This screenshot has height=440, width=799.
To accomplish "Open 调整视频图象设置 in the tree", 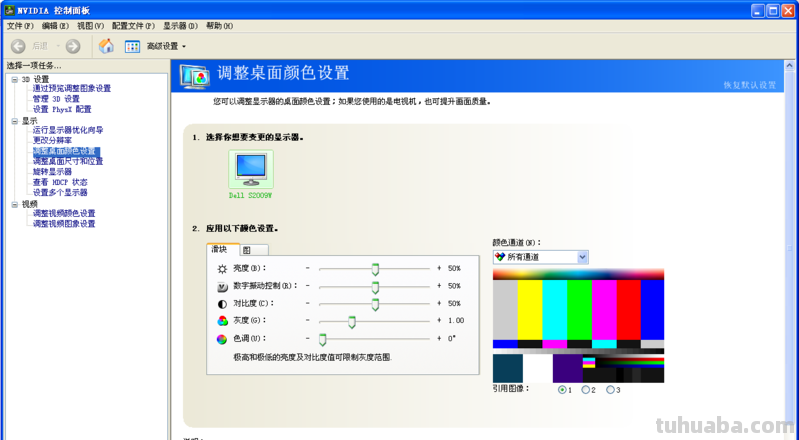I will point(64,223).
